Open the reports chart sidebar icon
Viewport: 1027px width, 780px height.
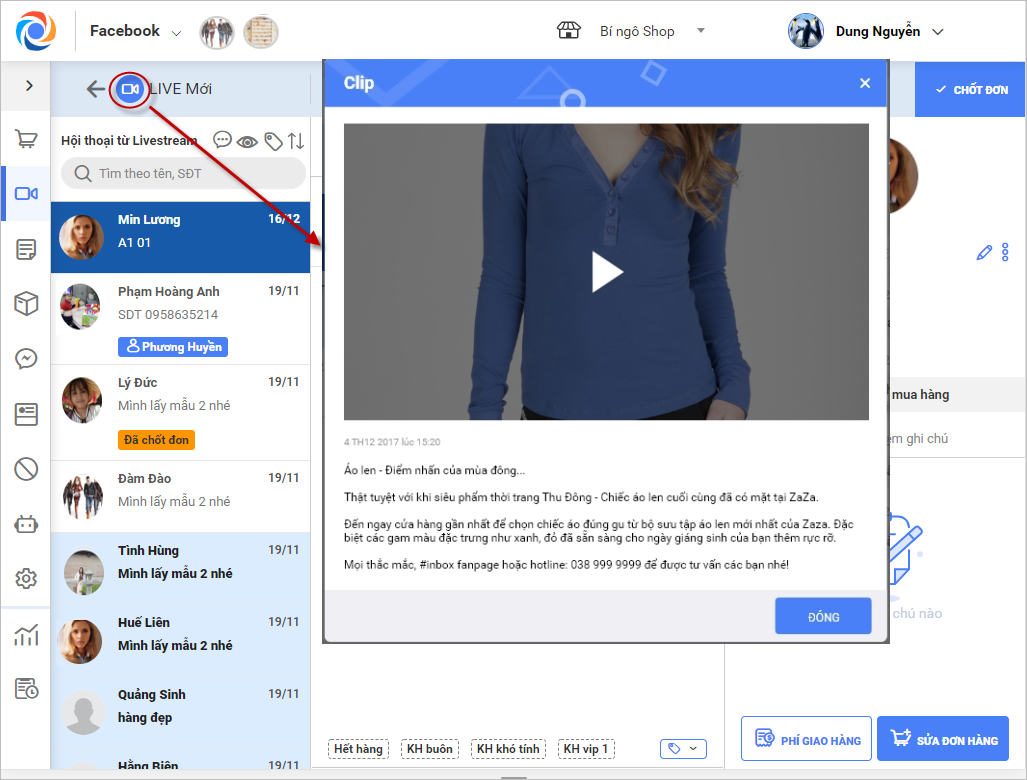click(x=26, y=634)
